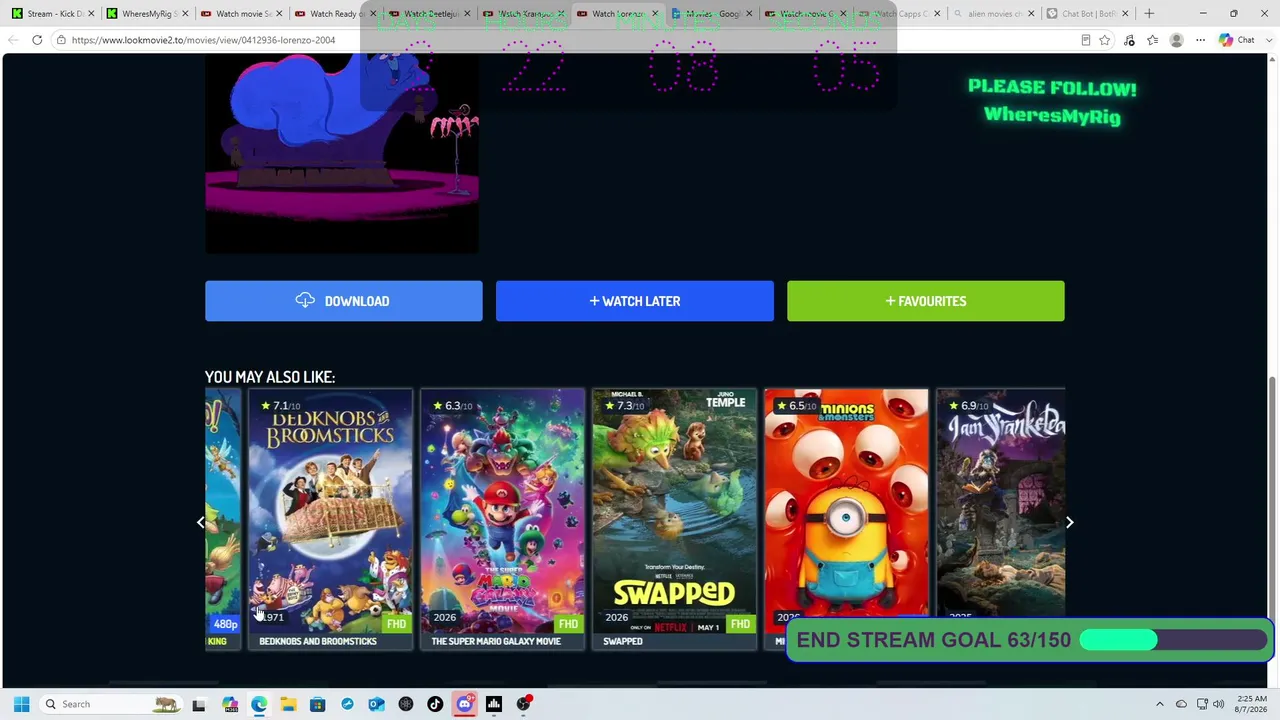Click the blue Download button

(x=344, y=301)
